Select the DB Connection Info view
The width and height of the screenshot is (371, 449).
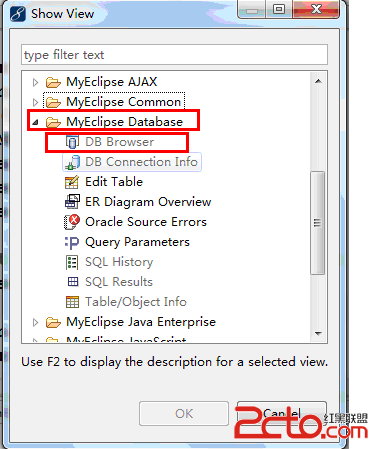coord(141,162)
